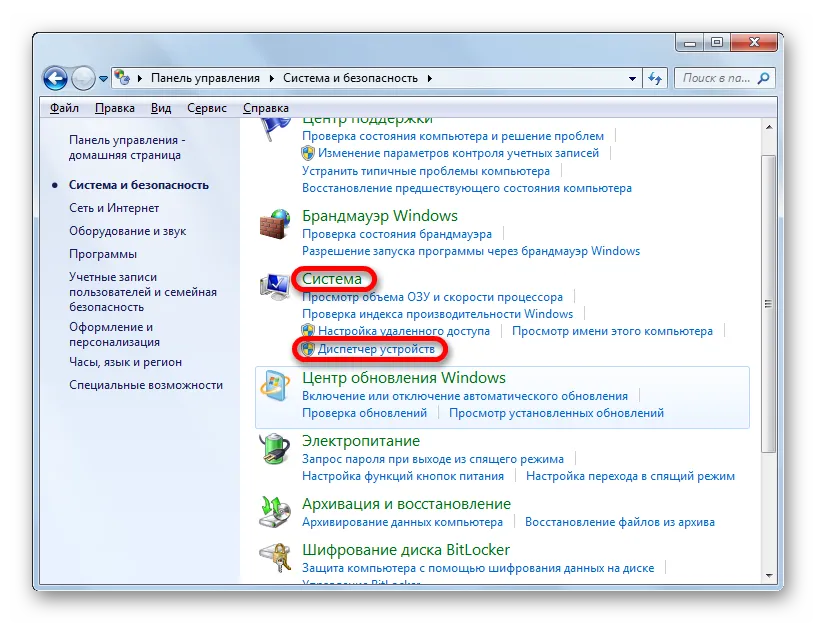Expand the arrow after Система и безопасность breadcrumb
The image size is (817, 624).
(430, 78)
